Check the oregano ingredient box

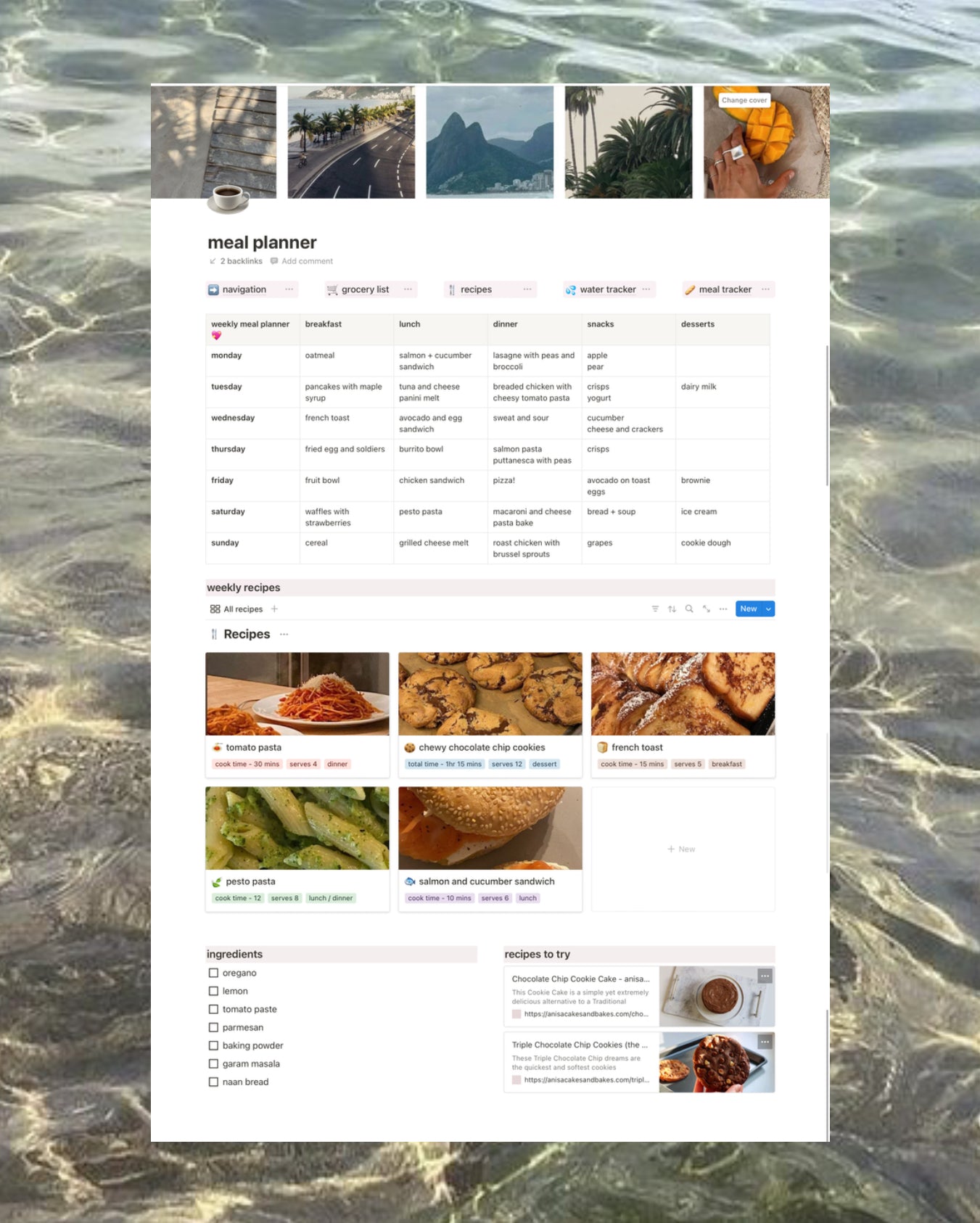tap(213, 973)
